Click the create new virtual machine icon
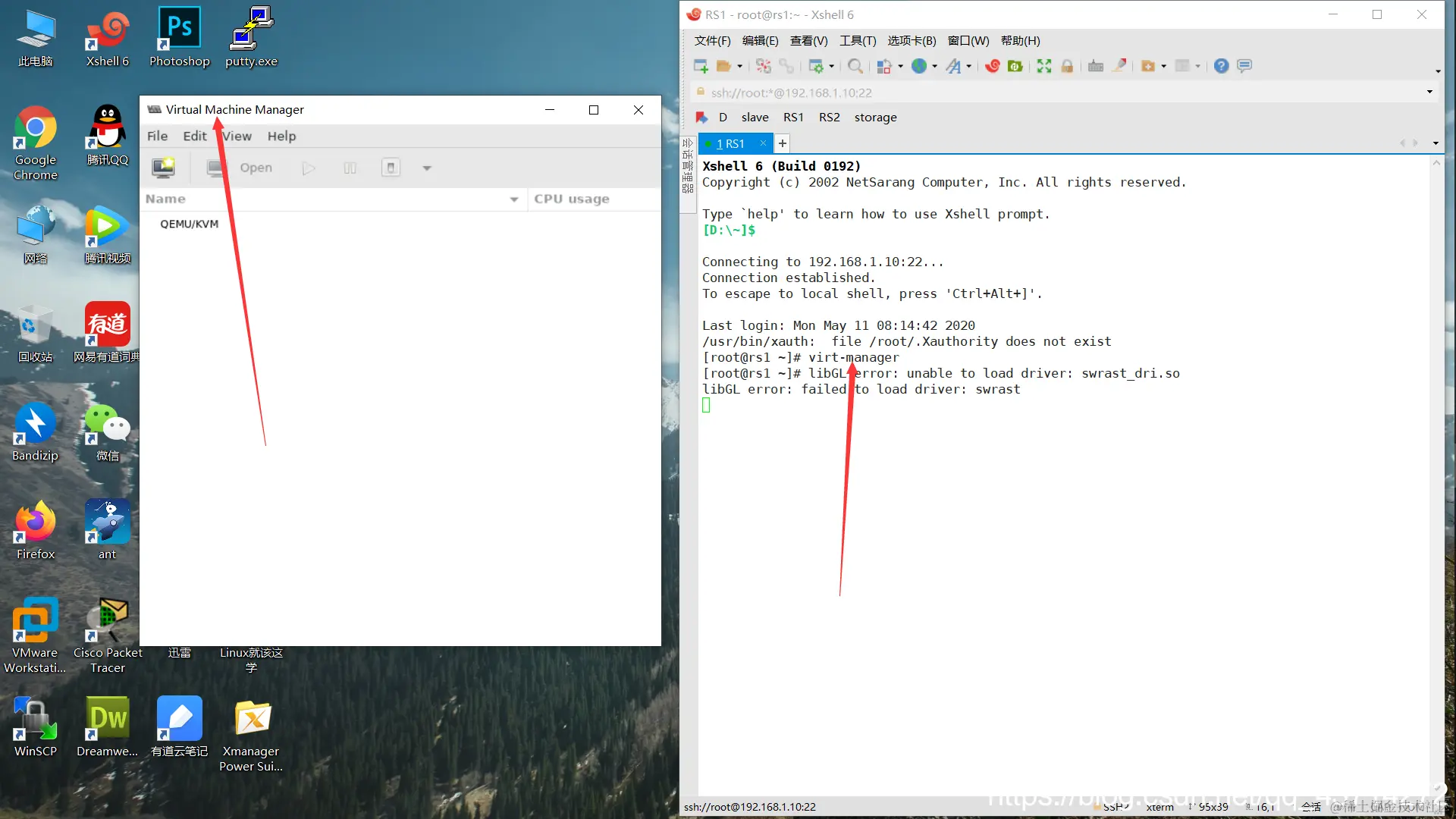 coord(163,168)
